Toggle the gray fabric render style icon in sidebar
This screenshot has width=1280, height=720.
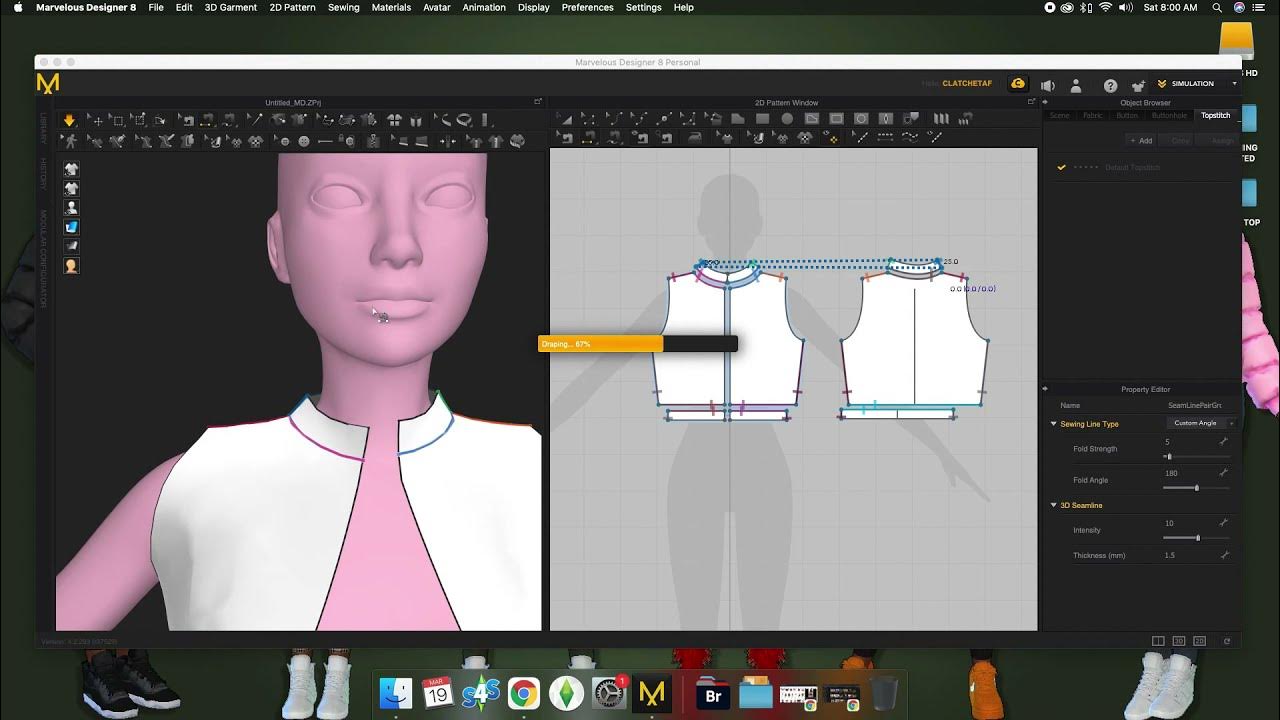pos(71,246)
